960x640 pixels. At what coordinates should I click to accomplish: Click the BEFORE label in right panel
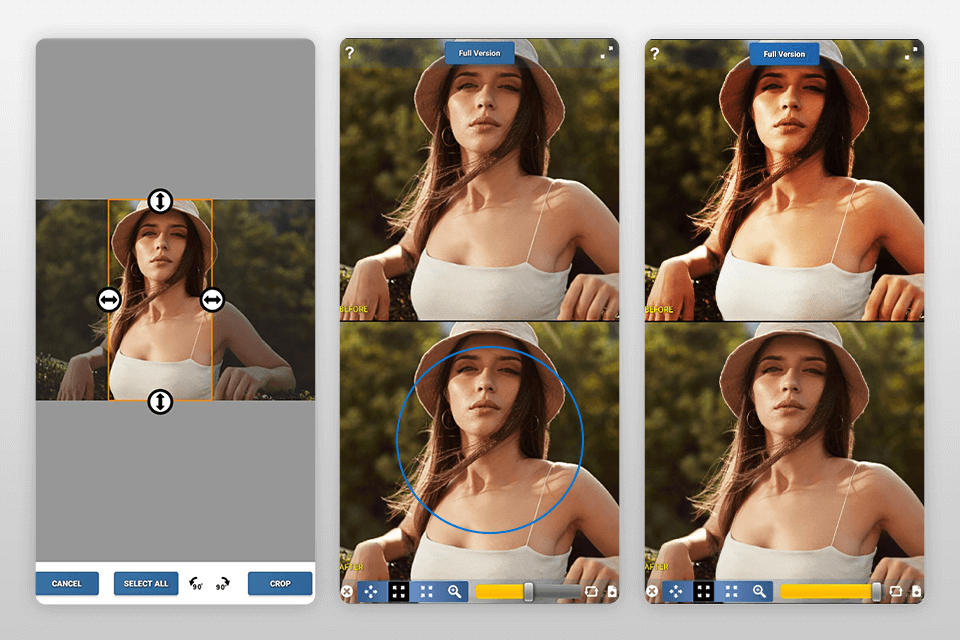coord(659,309)
